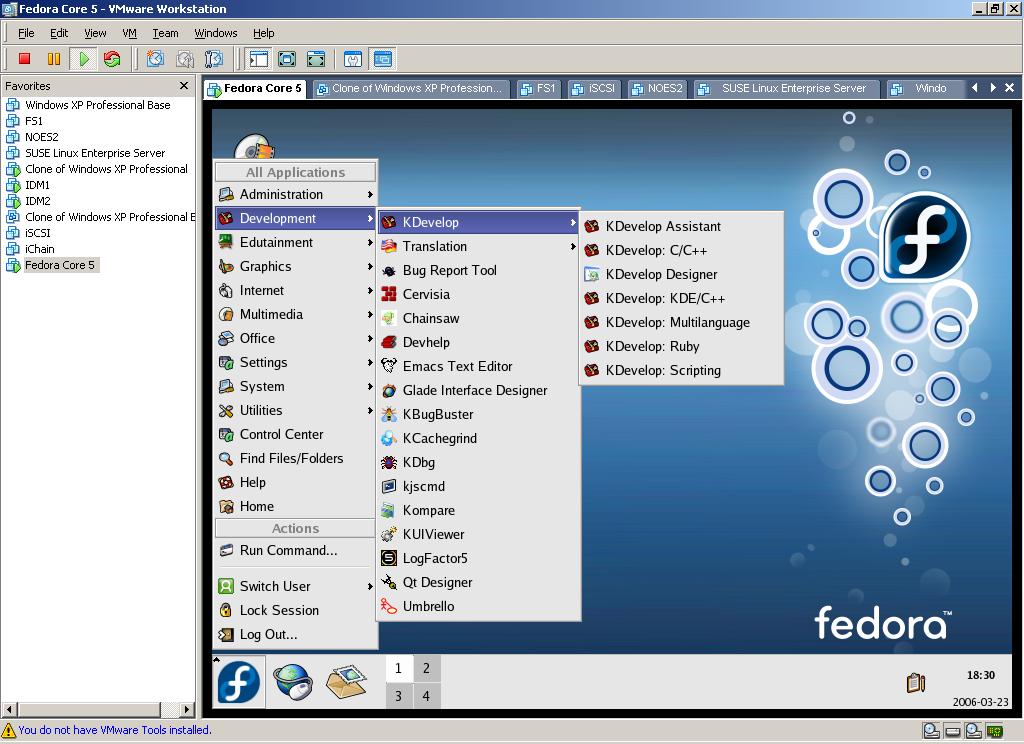Click the Console view toolbar icon
The height and width of the screenshot is (744, 1024).
click(x=383, y=59)
